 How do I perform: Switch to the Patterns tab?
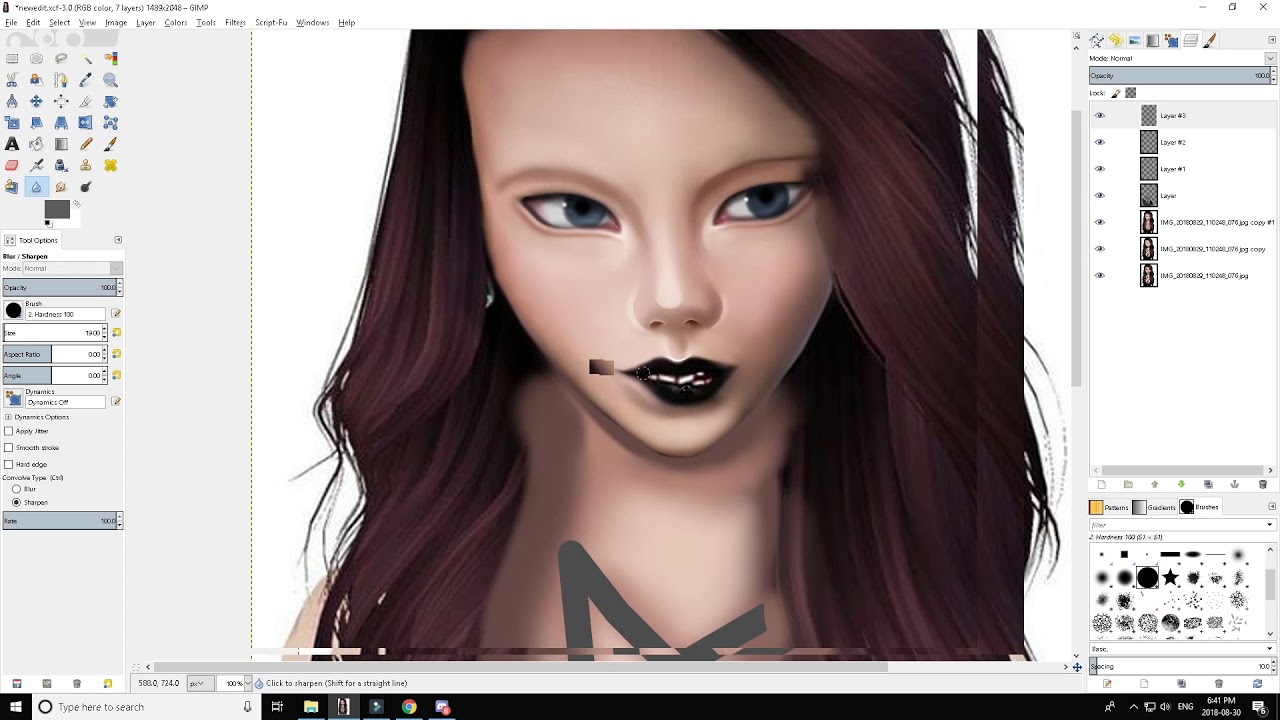[1109, 507]
